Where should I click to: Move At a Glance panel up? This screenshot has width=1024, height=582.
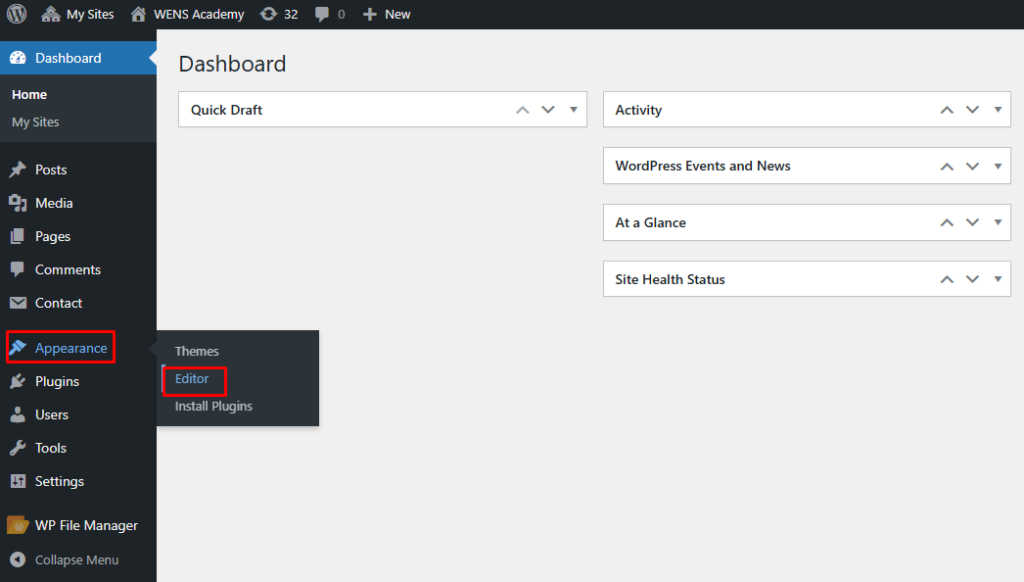point(946,223)
